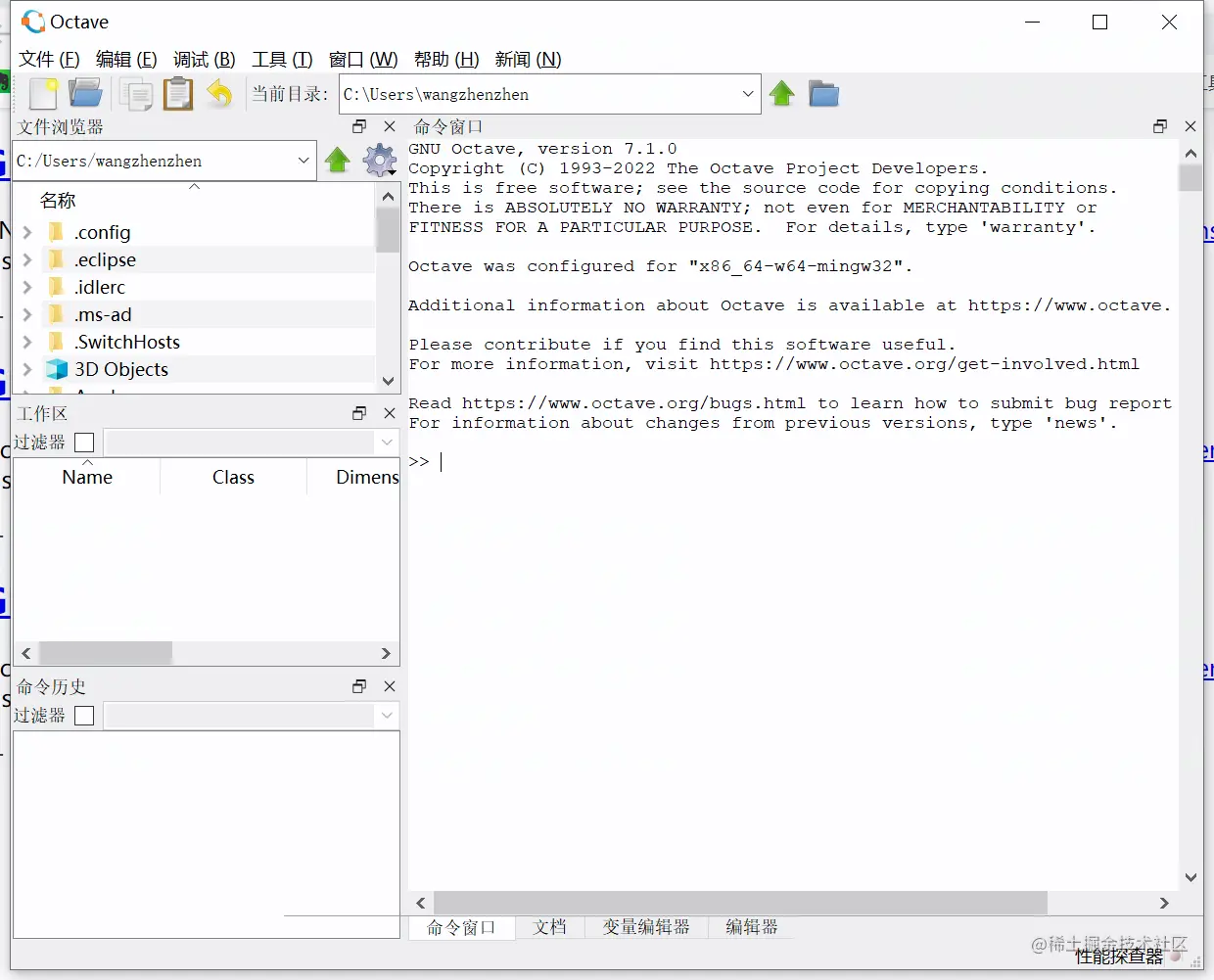Undock the command window panel

[1160, 126]
